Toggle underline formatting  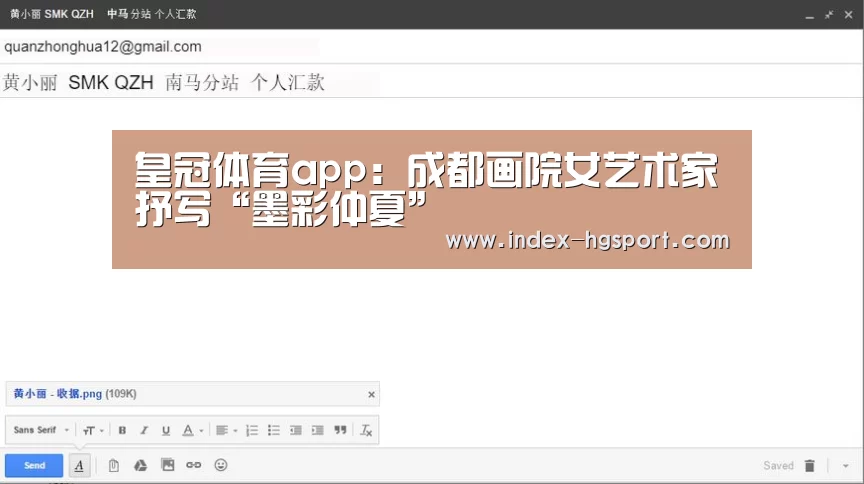[166, 431]
